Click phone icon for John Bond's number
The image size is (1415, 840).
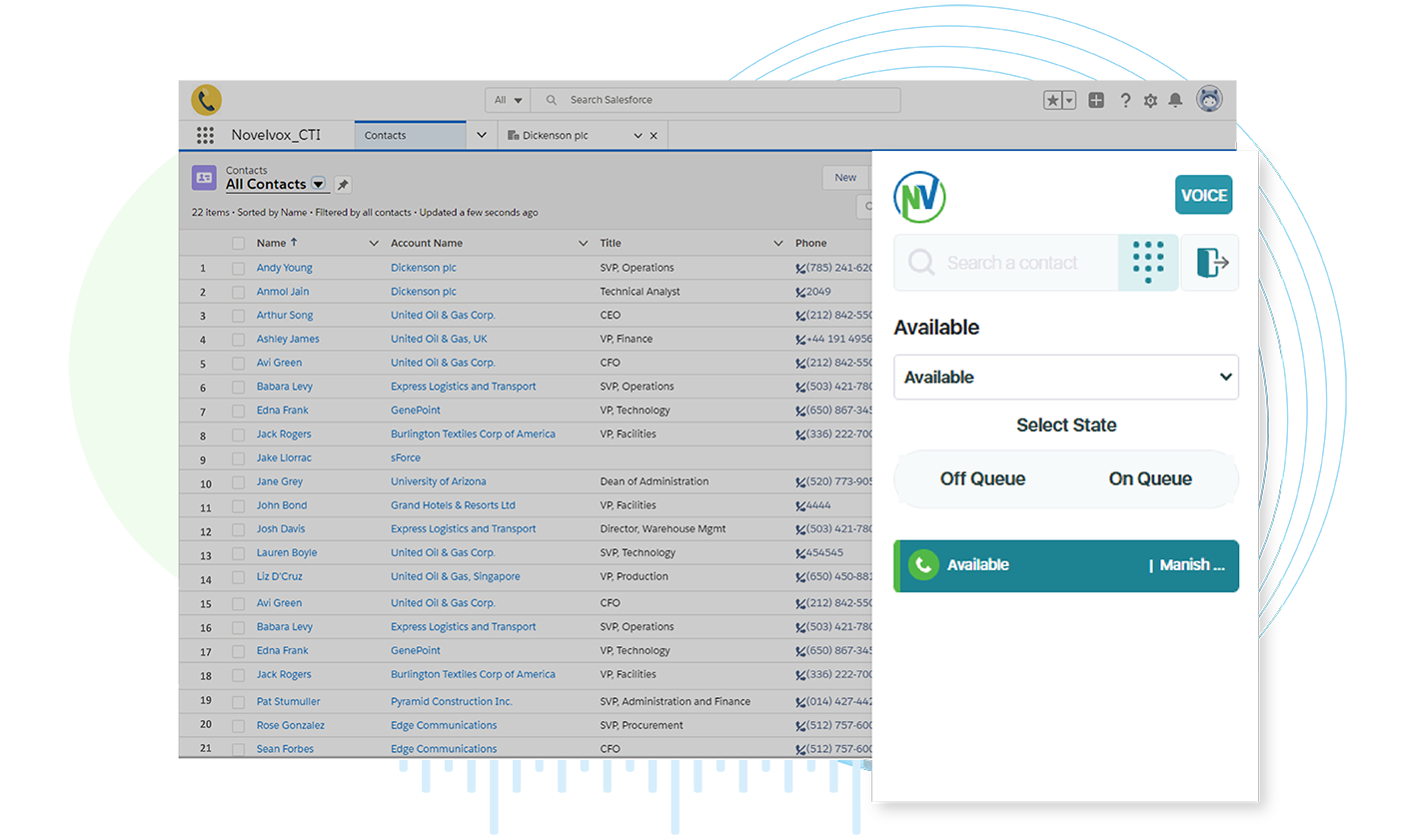800,505
